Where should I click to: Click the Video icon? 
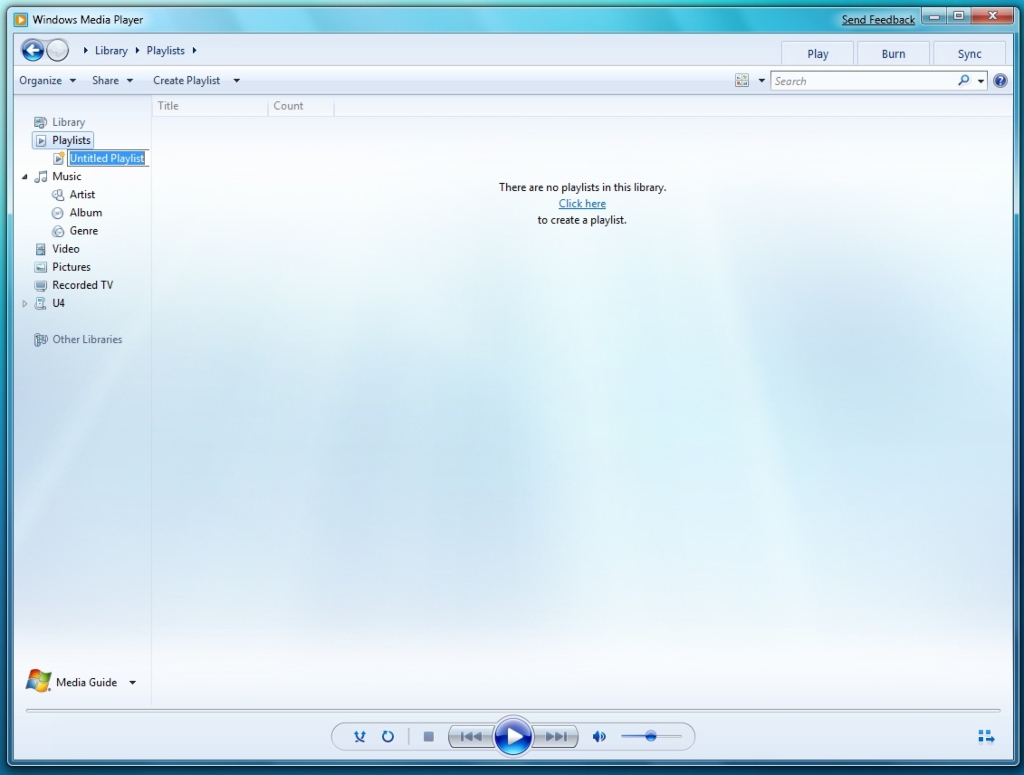(x=40, y=249)
